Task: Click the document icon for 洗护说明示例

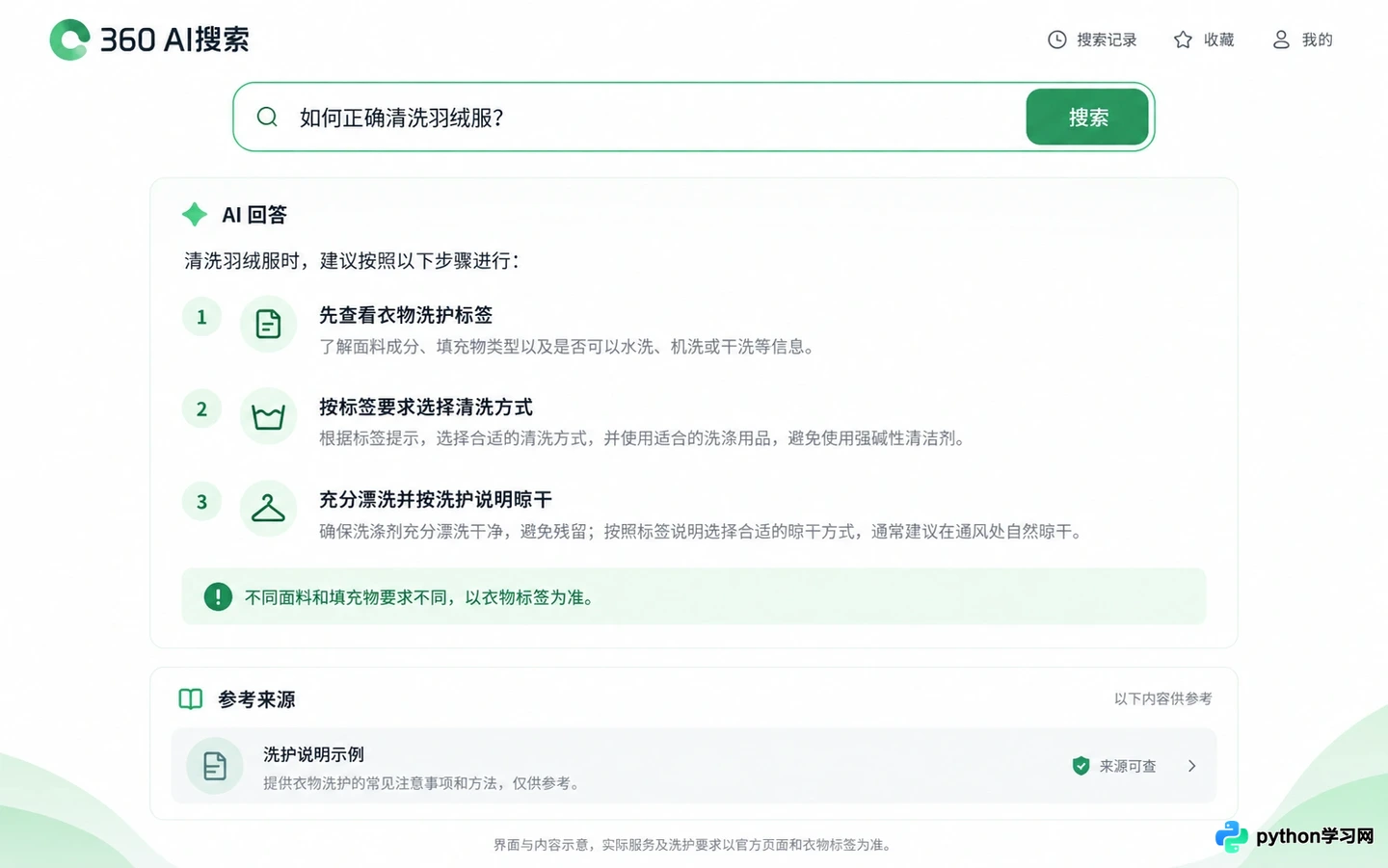Action: tap(215, 766)
